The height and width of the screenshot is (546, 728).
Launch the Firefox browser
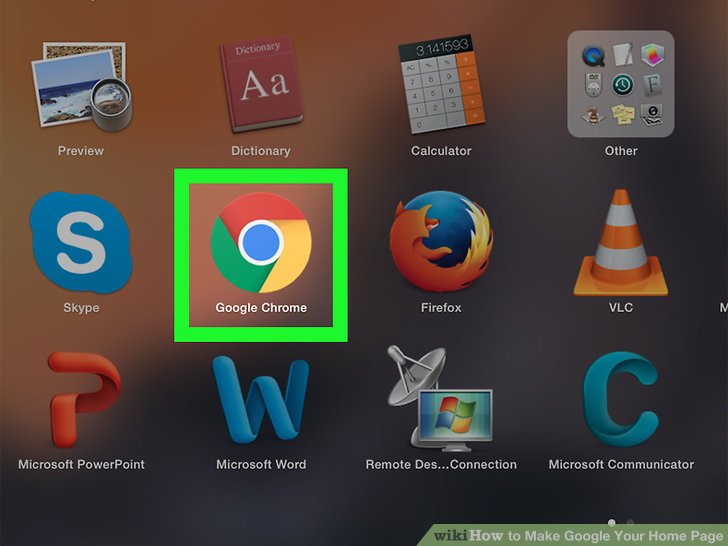[x=441, y=241]
